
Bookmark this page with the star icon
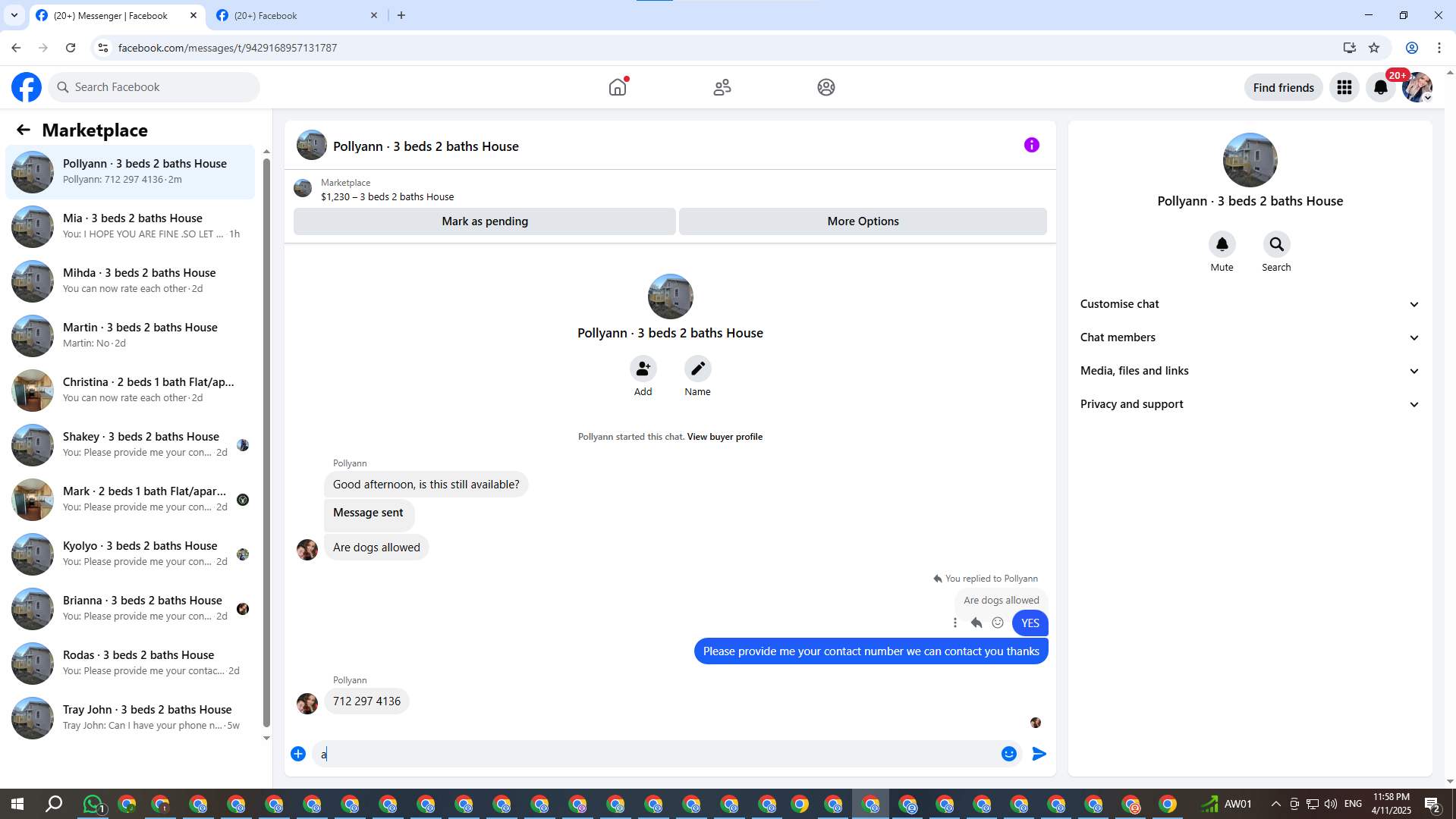tap(1374, 48)
